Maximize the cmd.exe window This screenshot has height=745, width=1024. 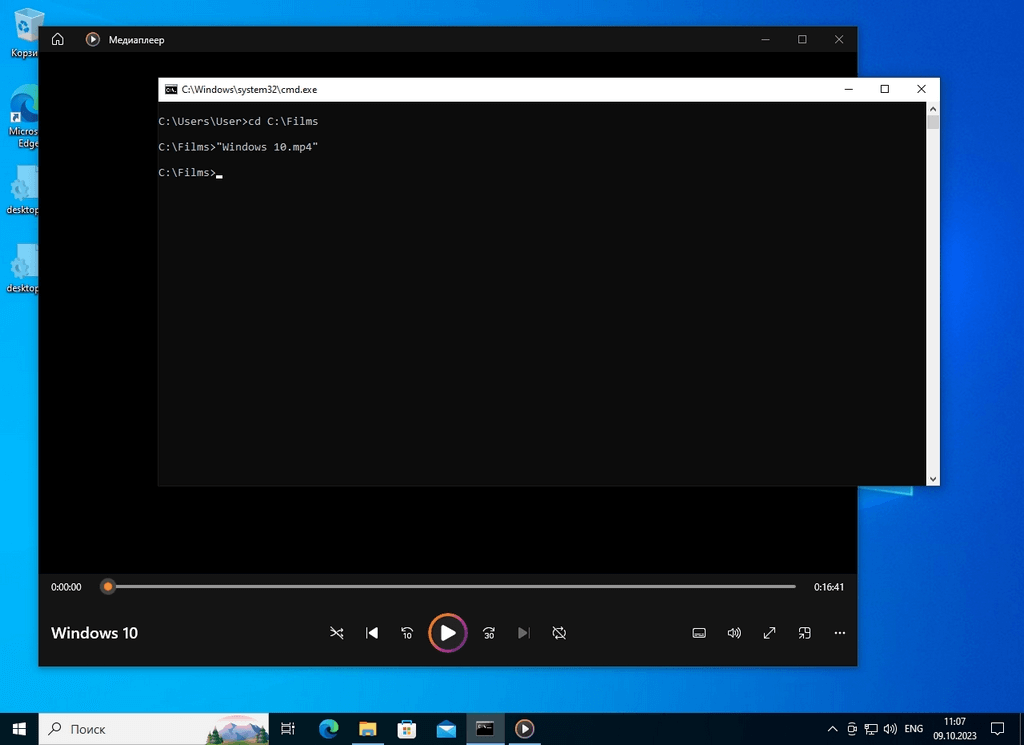coord(884,89)
